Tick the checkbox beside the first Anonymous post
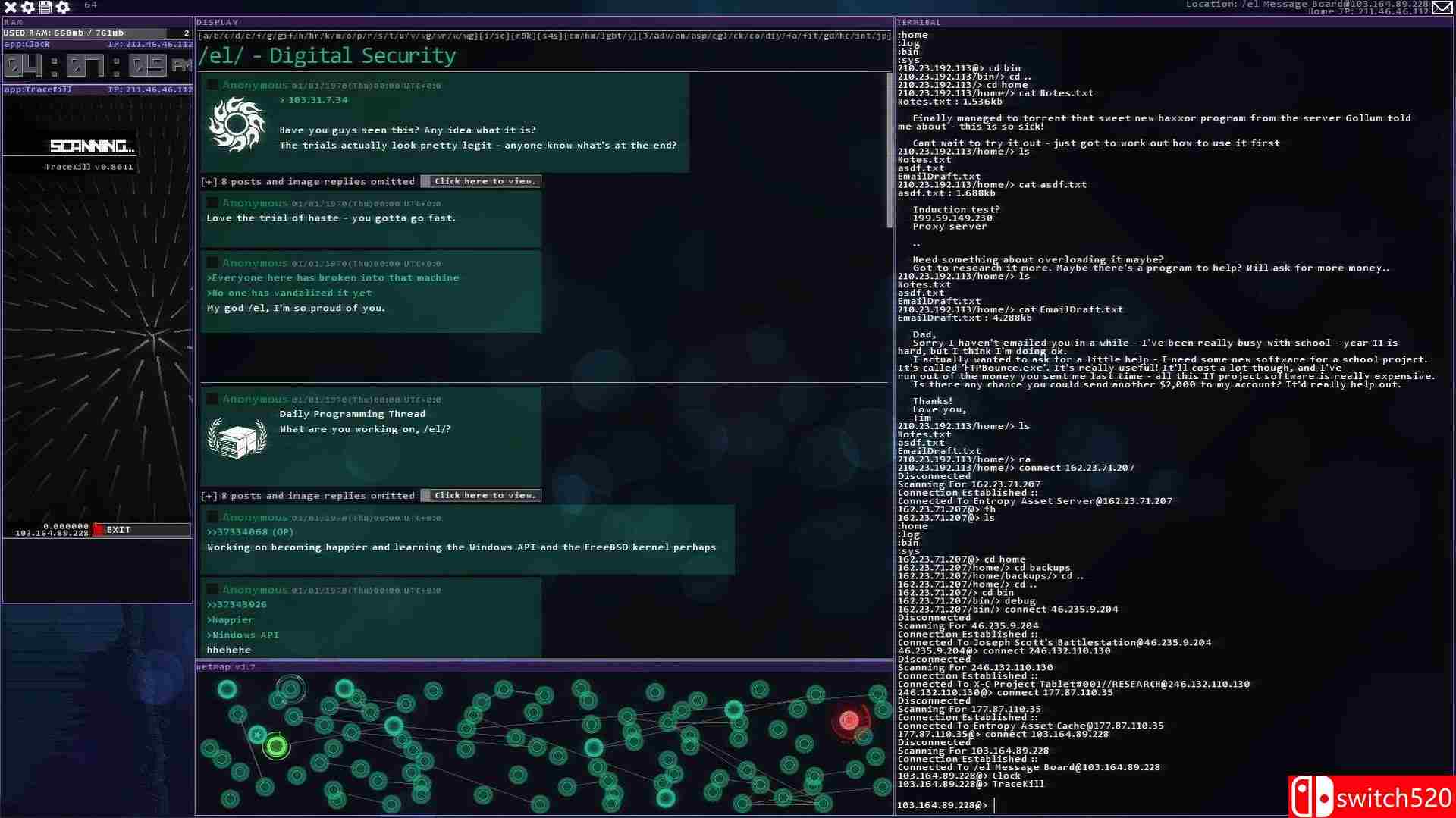This screenshot has height=818, width=1456. [213, 86]
